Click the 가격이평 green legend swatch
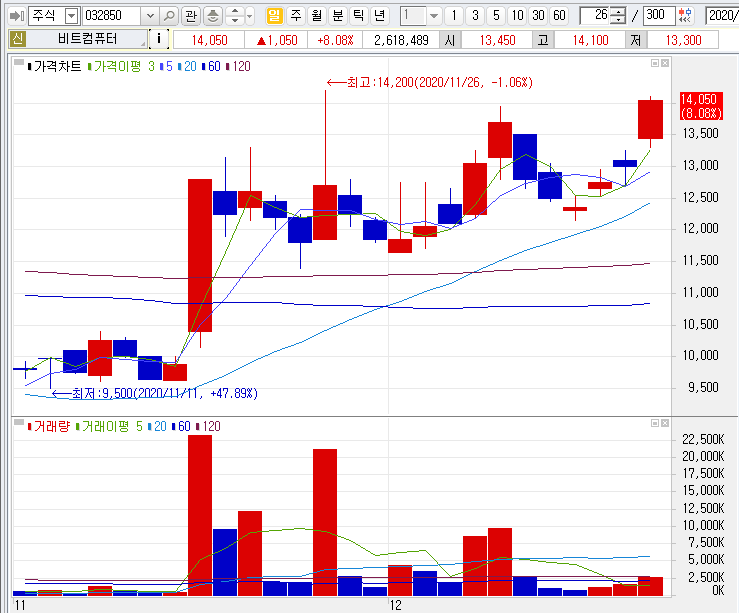739x613 pixels. coord(90,66)
